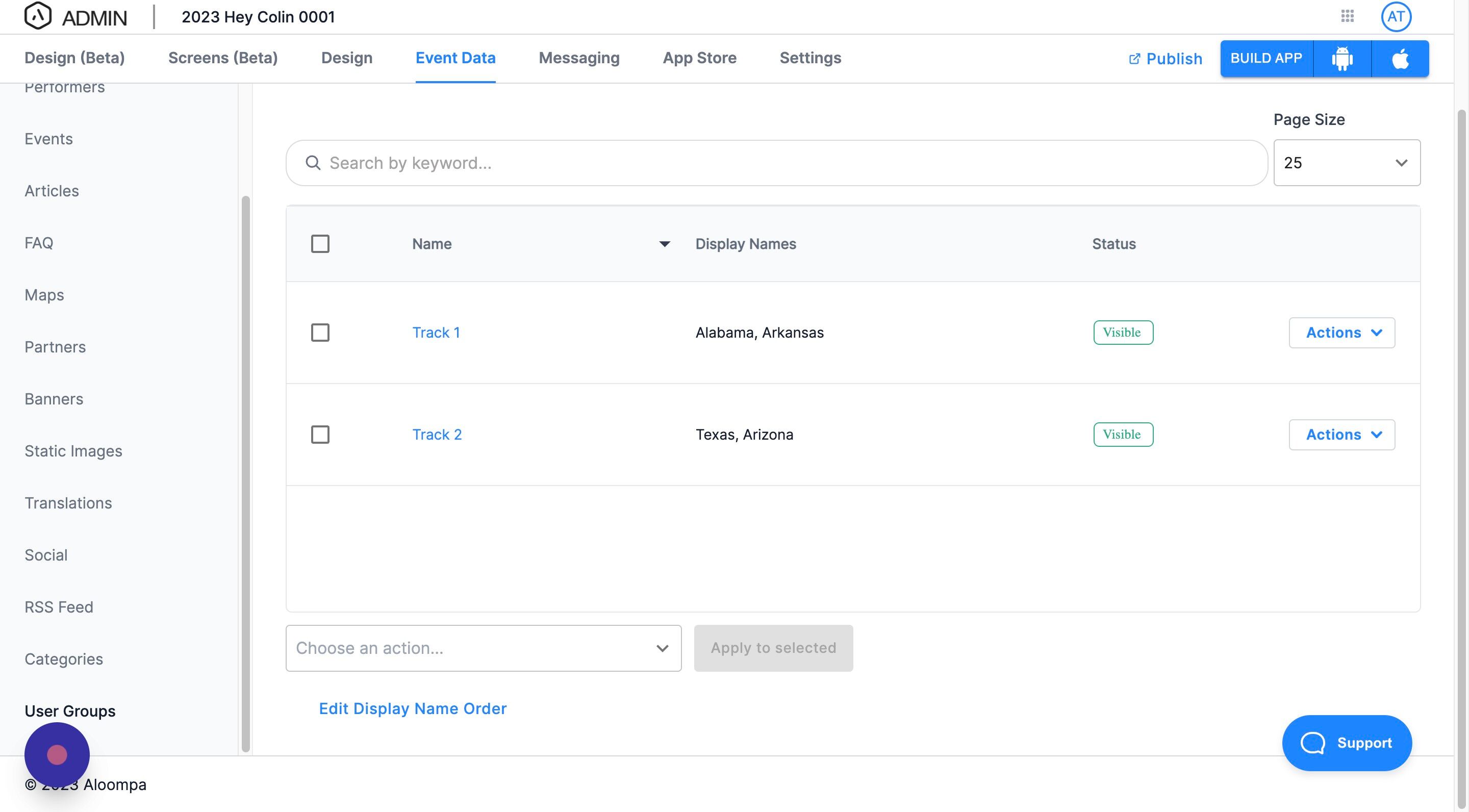The image size is (1469, 812).
Task: Expand Actions dropdown for Track 1
Action: (1342, 333)
